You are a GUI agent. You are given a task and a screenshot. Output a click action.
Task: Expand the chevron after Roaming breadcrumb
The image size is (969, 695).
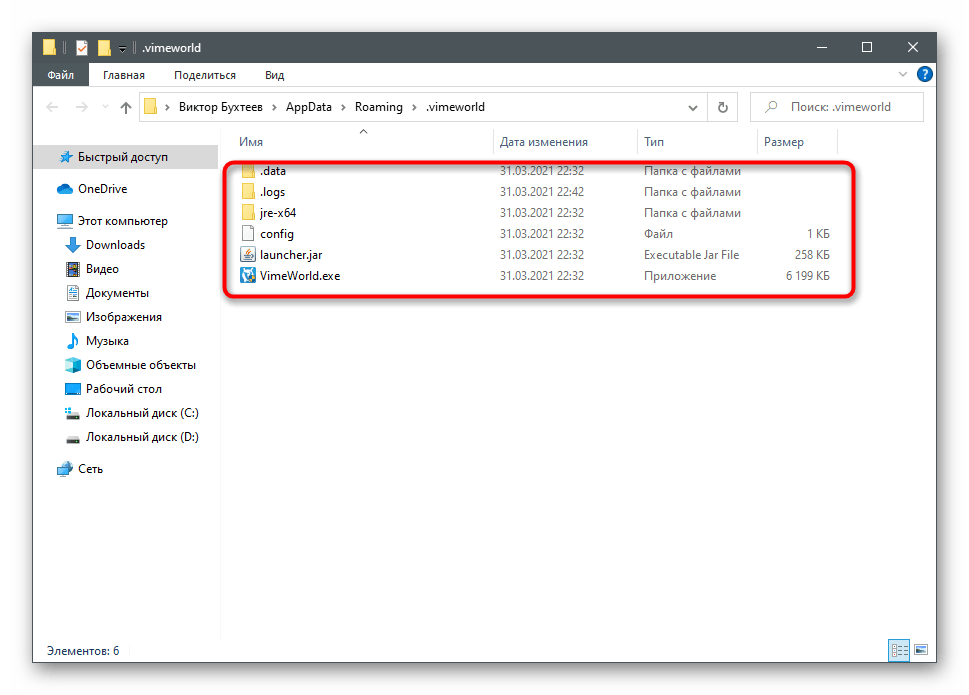click(x=414, y=107)
